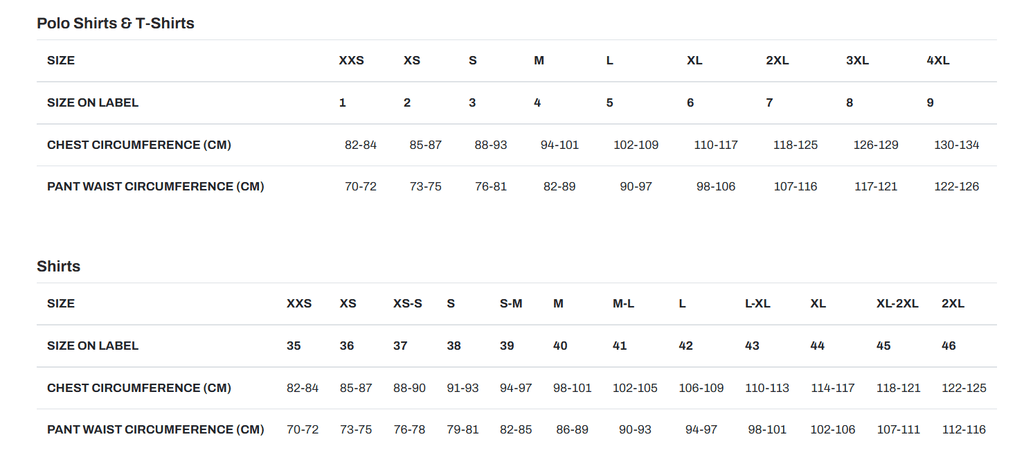
Task: Select the XS-S size header in Shirts
Action: [x=407, y=303]
